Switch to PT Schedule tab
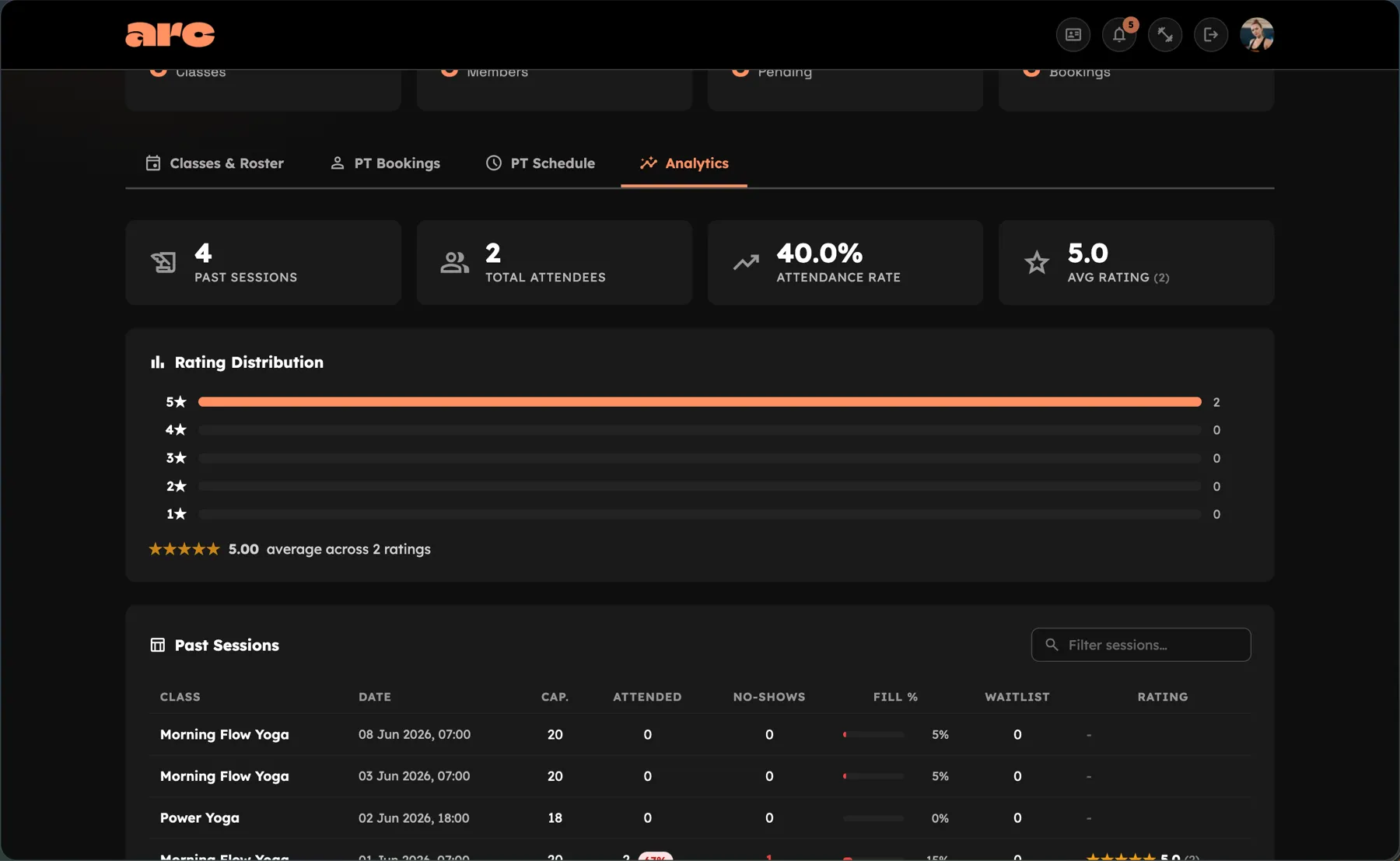Screen dimensions: 1400x861 coord(541,163)
